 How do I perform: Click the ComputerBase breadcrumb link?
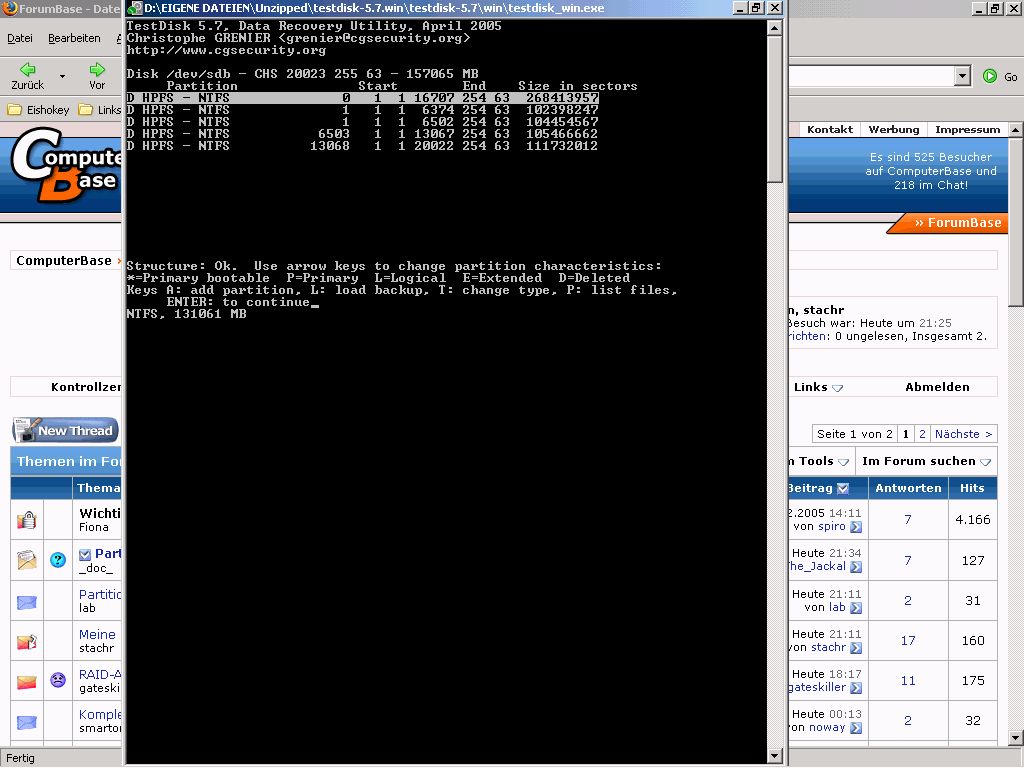tap(64, 261)
